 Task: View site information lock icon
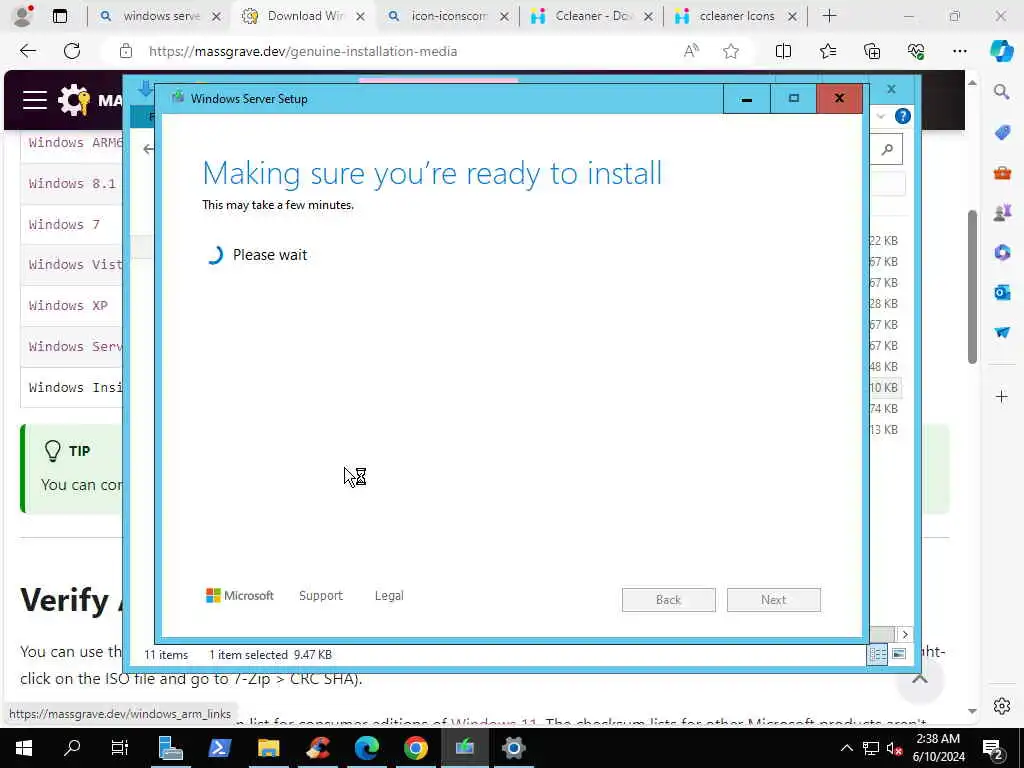[x=126, y=51]
